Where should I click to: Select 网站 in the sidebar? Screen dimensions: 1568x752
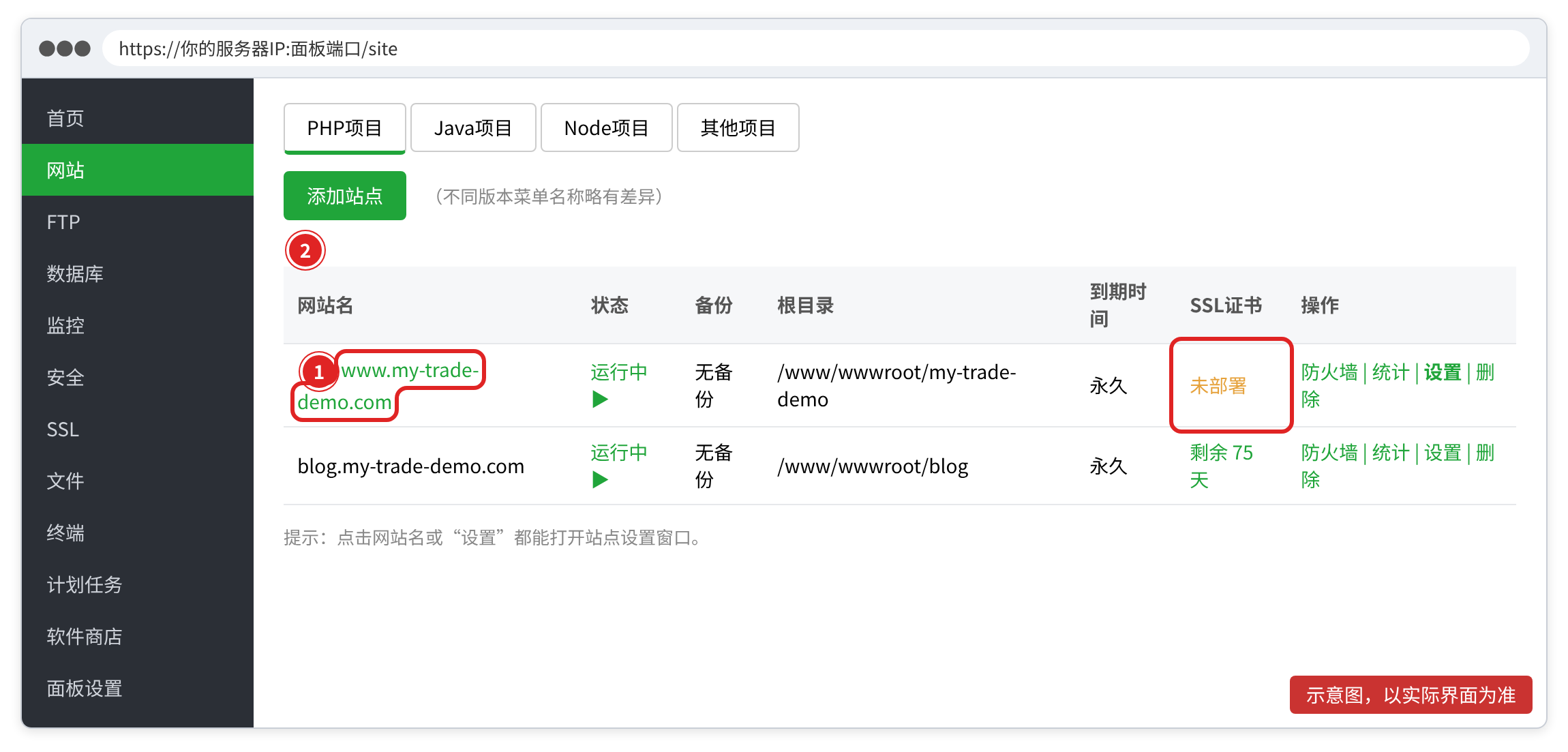point(137,170)
